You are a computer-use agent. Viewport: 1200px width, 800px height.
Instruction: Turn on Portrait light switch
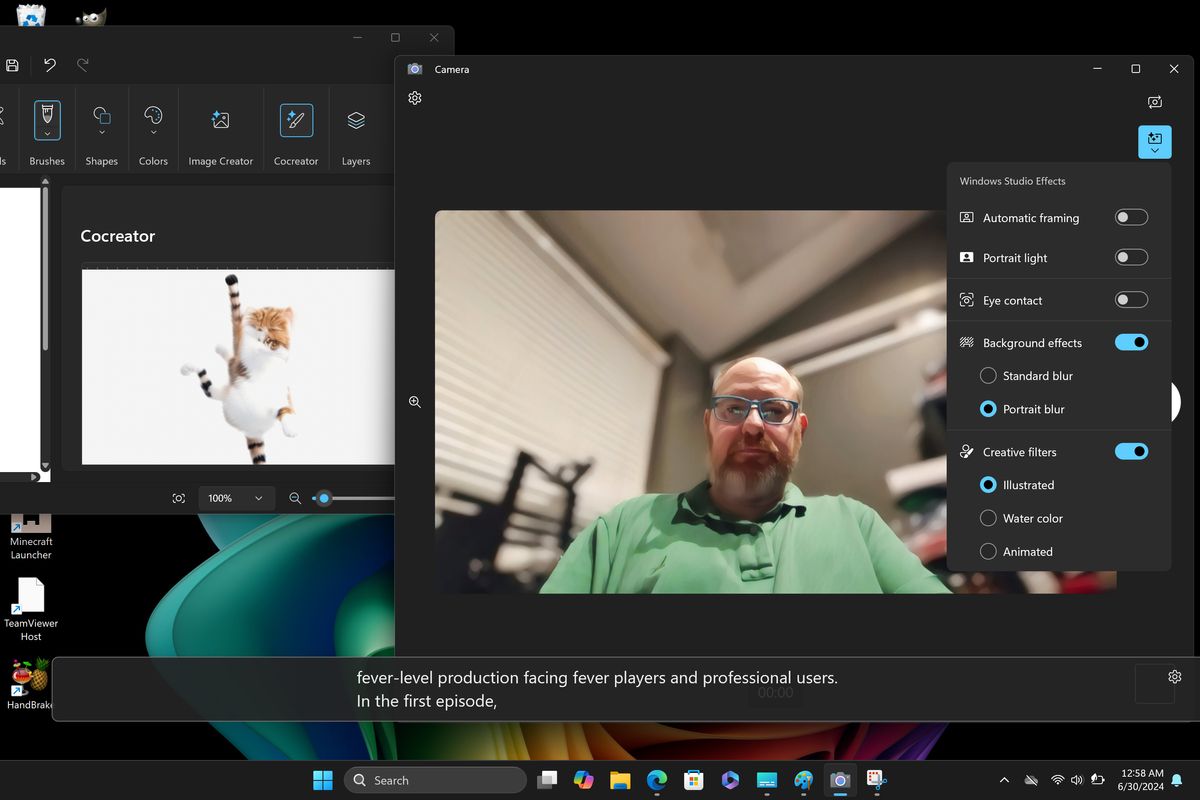pyautogui.click(x=1131, y=257)
